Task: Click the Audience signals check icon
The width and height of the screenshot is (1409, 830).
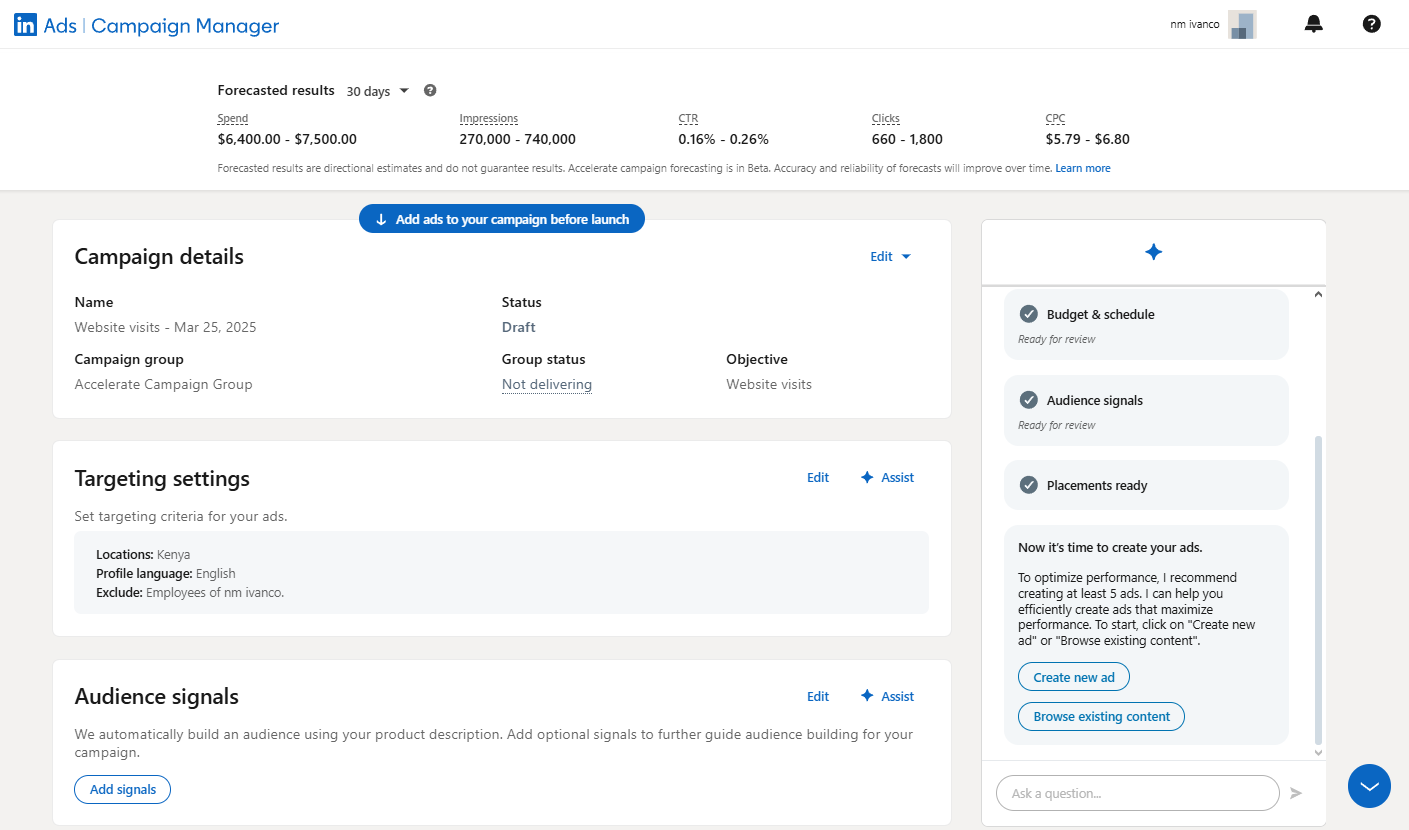Action: click(x=1028, y=400)
